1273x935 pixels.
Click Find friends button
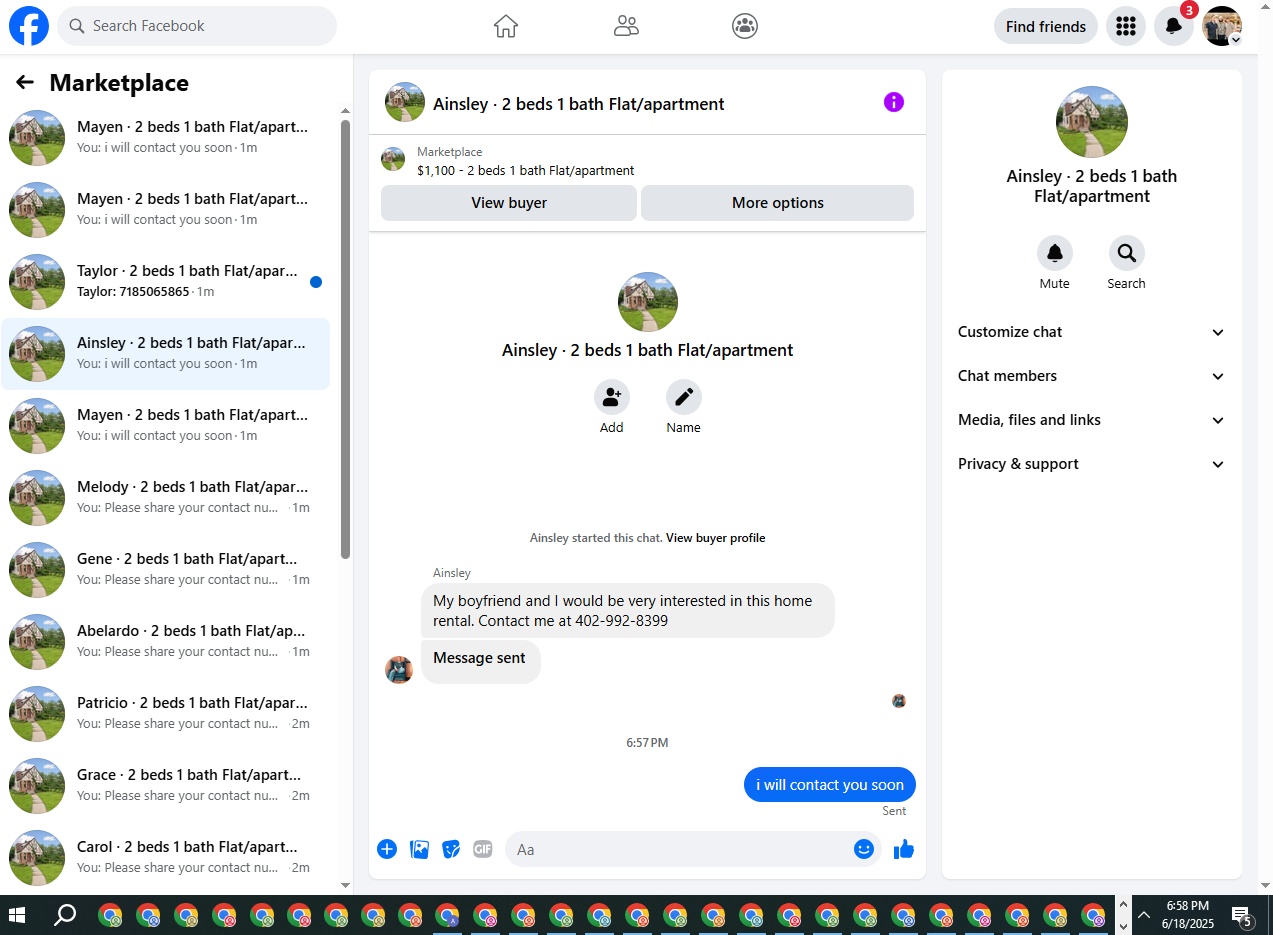(1046, 26)
